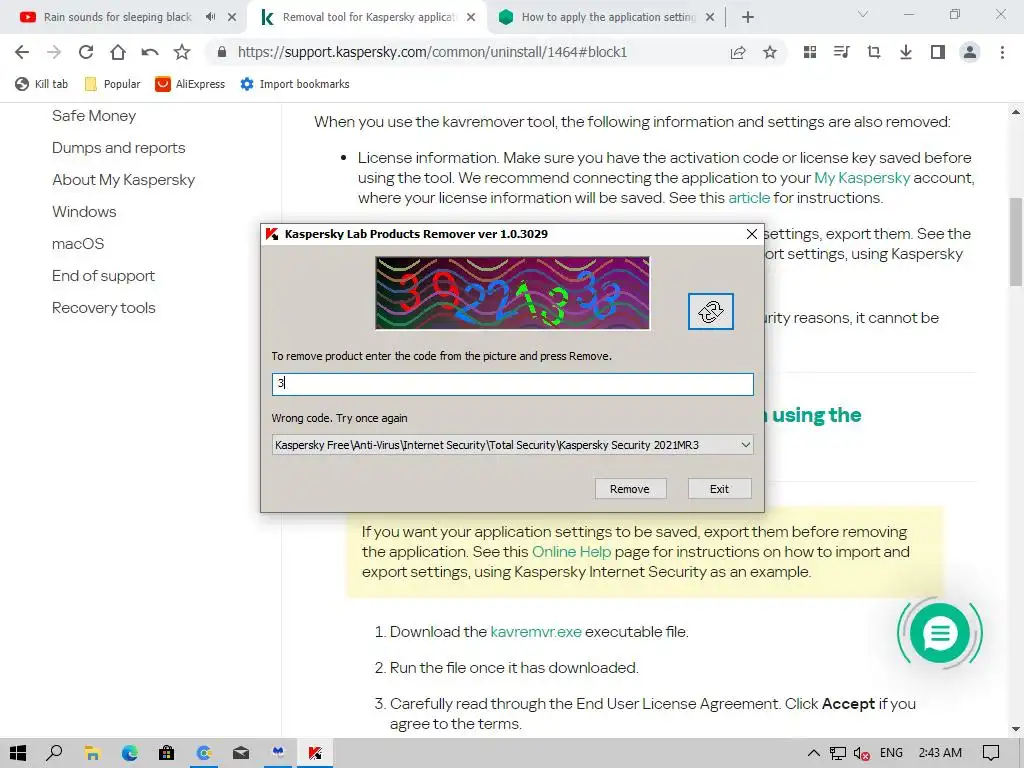Image resolution: width=1024 pixels, height=768 pixels.
Task: Mute the Rain sounds tab via speaker icon
Action: tap(210, 17)
